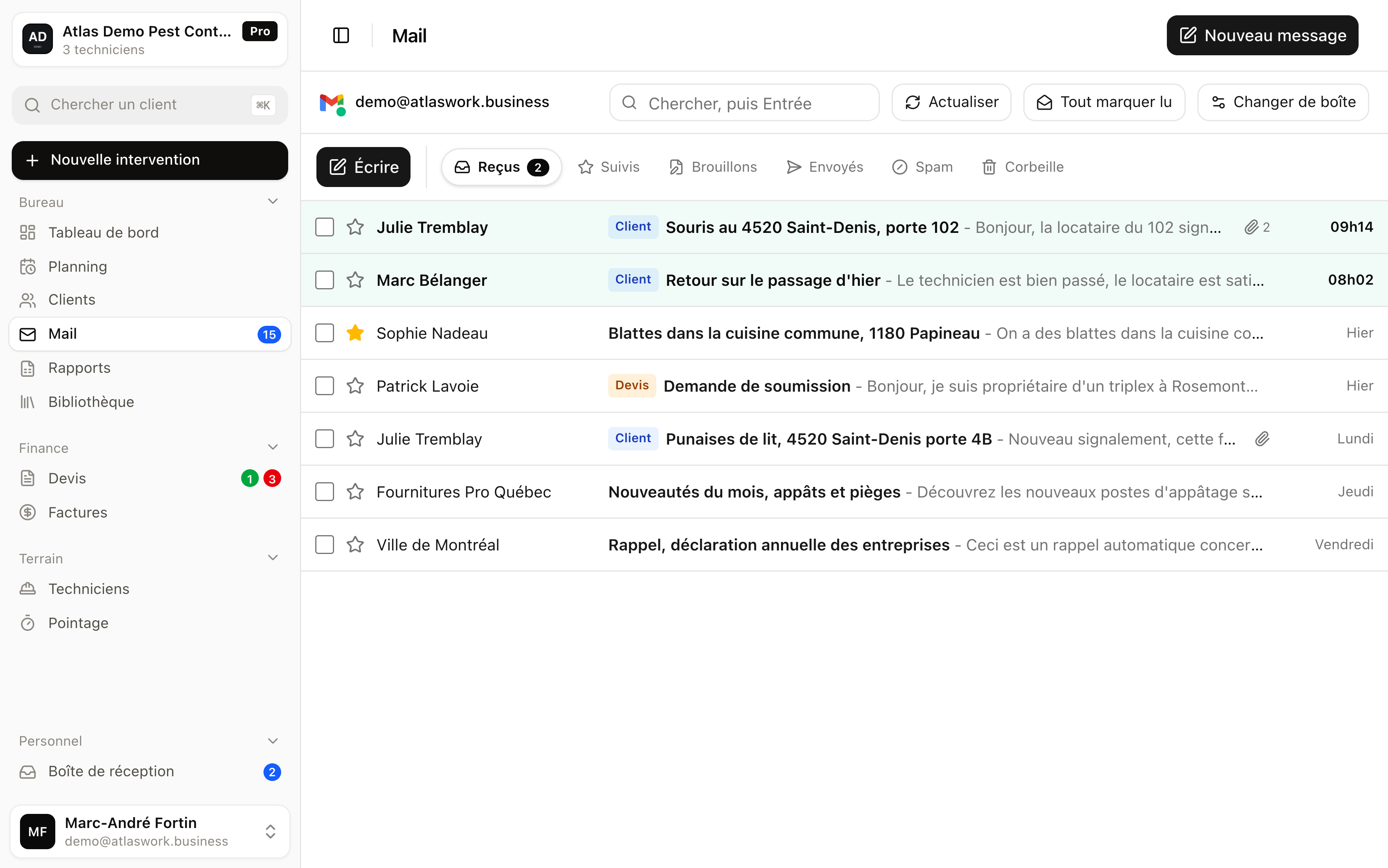Viewport: 1388px width, 868px height.
Task: Click attachment paperclip on Punaises de lit email
Action: click(x=1262, y=439)
